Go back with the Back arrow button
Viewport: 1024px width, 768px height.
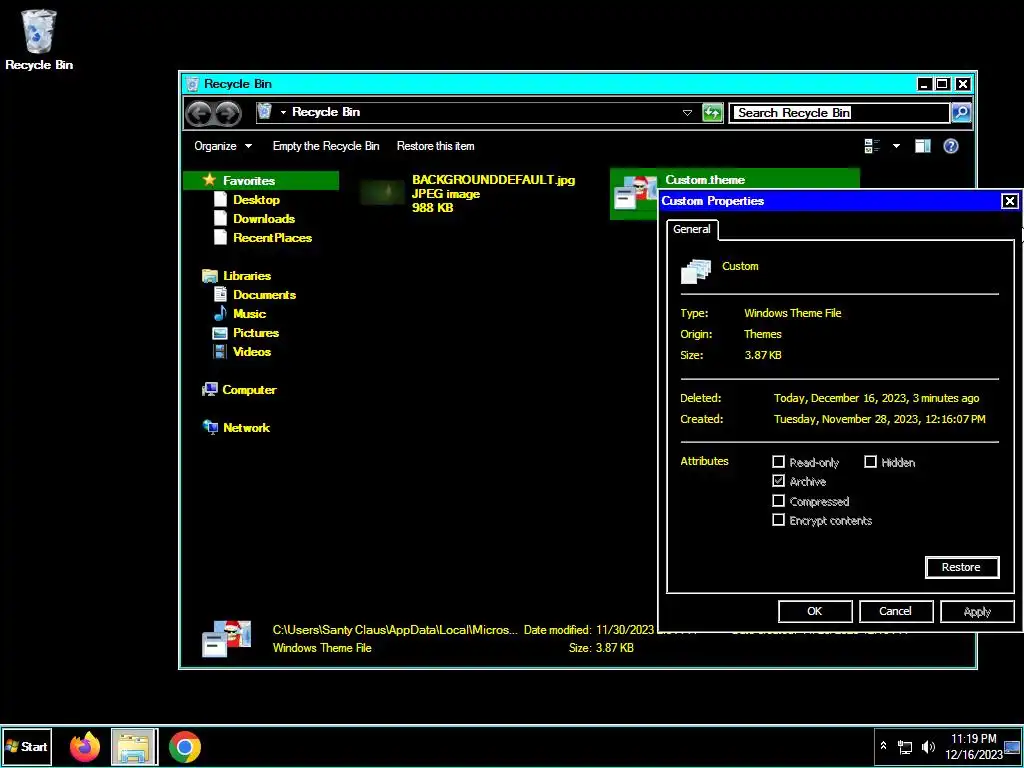[199, 114]
